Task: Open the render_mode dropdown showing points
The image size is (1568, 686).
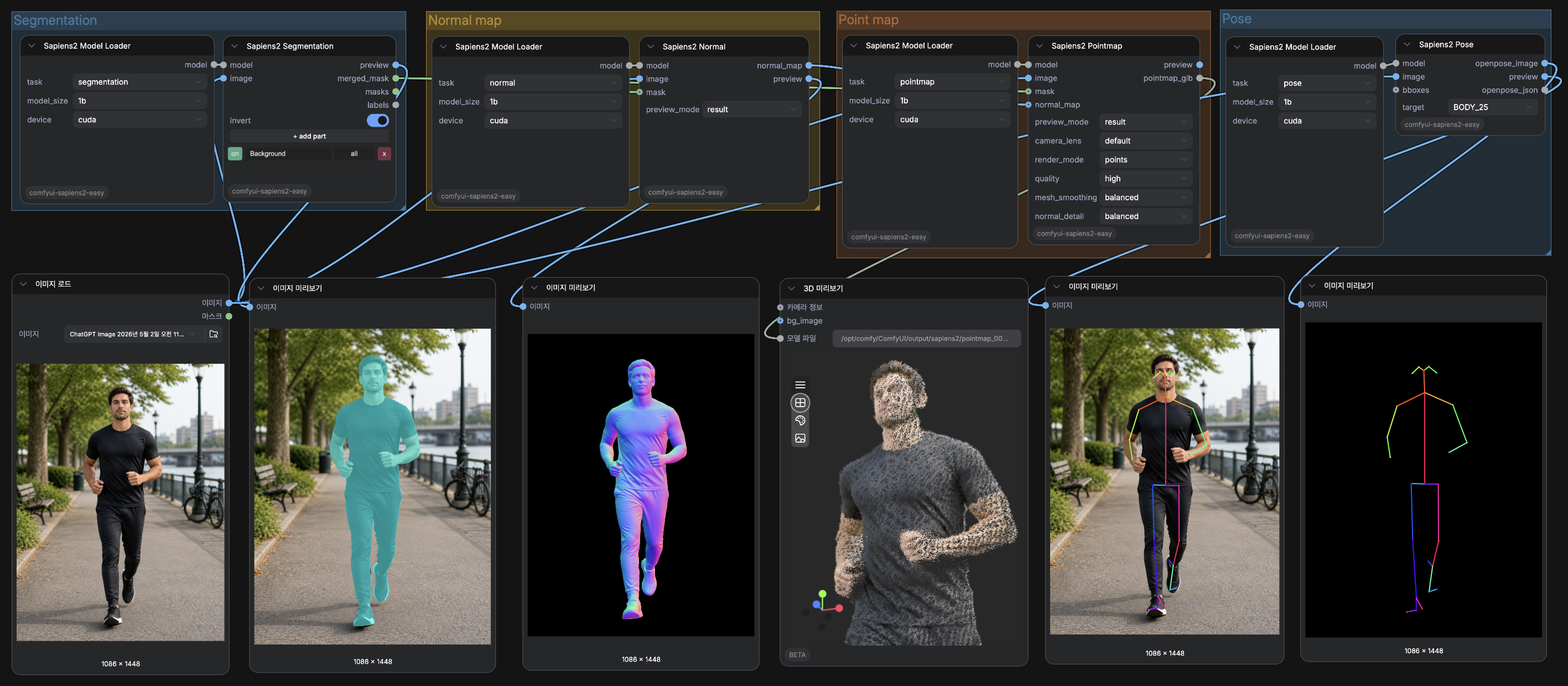Action: tap(1145, 160)
